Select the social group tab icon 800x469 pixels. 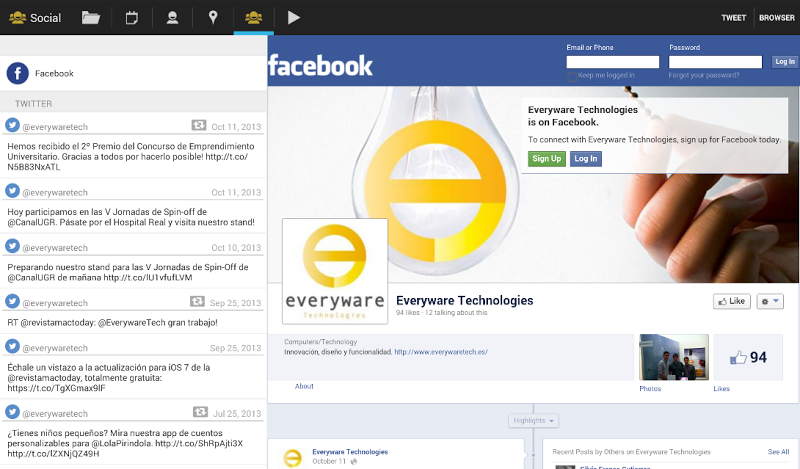[x=254, y=18]
